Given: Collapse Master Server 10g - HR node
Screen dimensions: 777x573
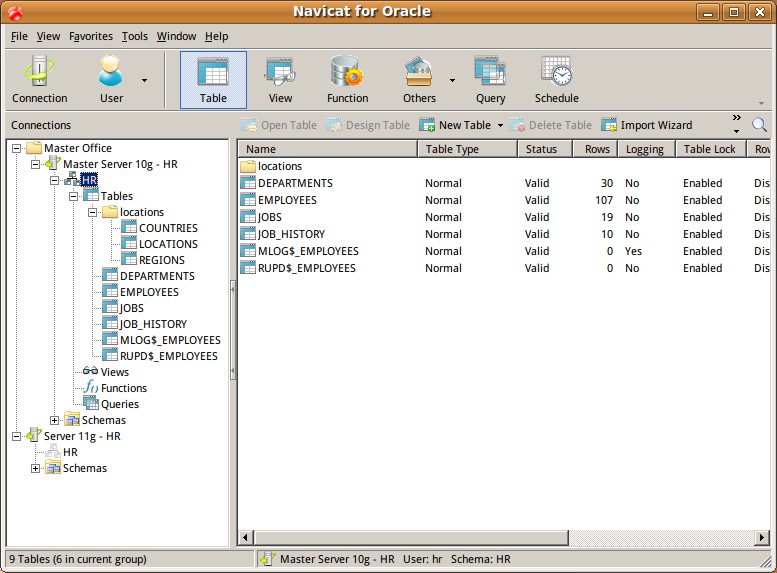Looking at the screenshot, I should pyautogui.click(x=35, y=164).
